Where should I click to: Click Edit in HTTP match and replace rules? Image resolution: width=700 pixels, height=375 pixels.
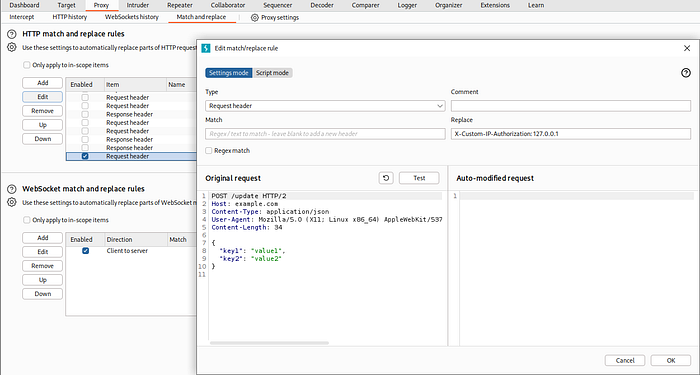pyautogui.click(x=43, y=97)
